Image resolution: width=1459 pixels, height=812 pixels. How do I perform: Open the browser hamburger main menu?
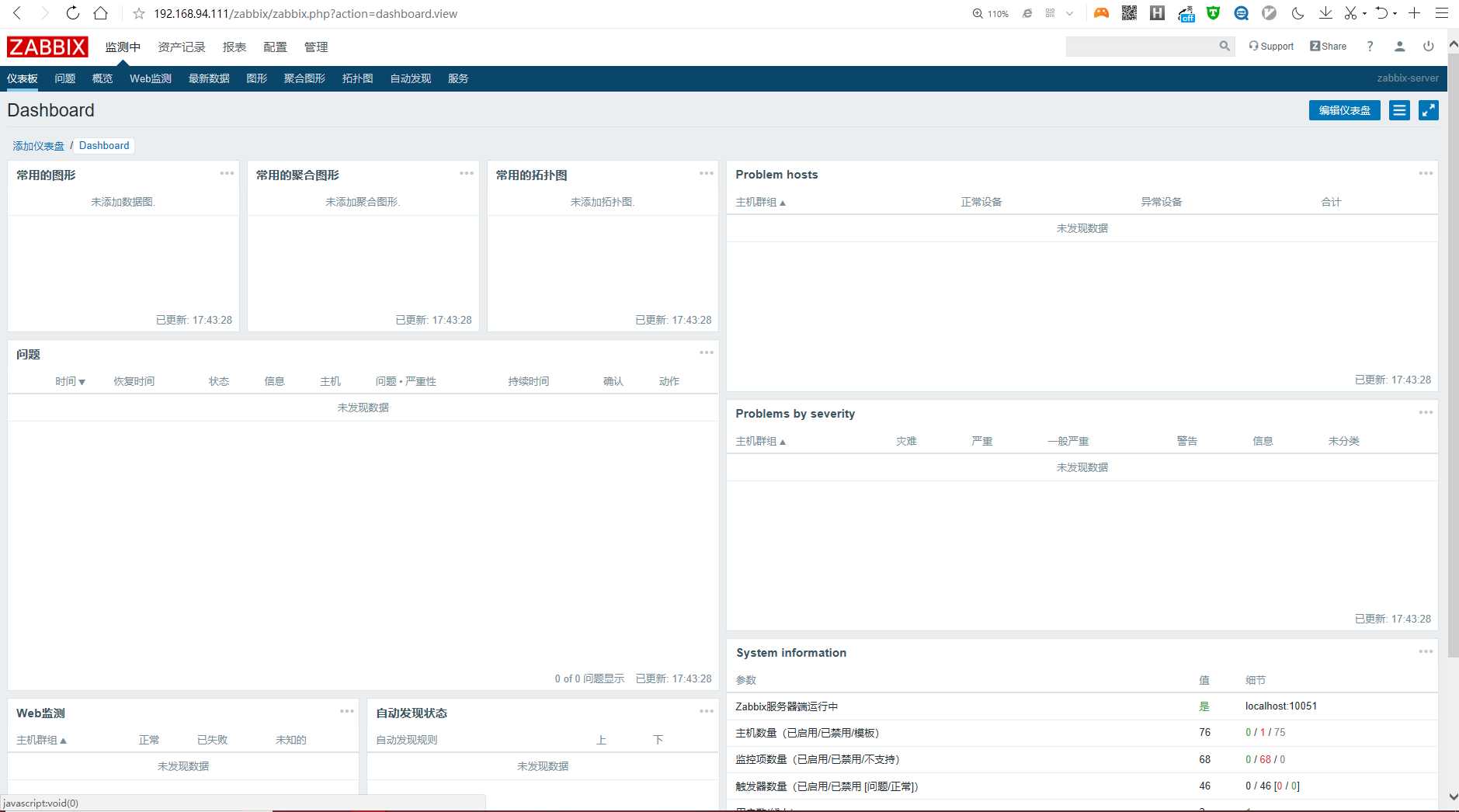coord(1442,13)
